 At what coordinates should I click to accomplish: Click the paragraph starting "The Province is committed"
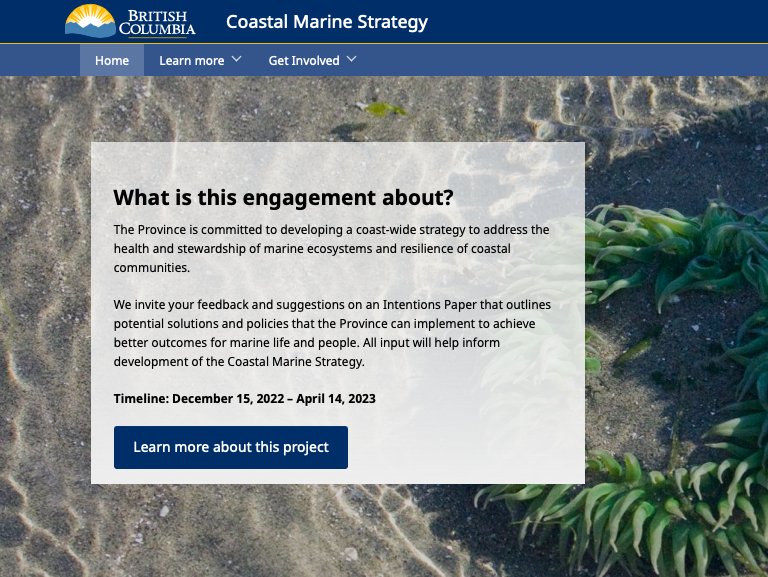tap(331, 248)
